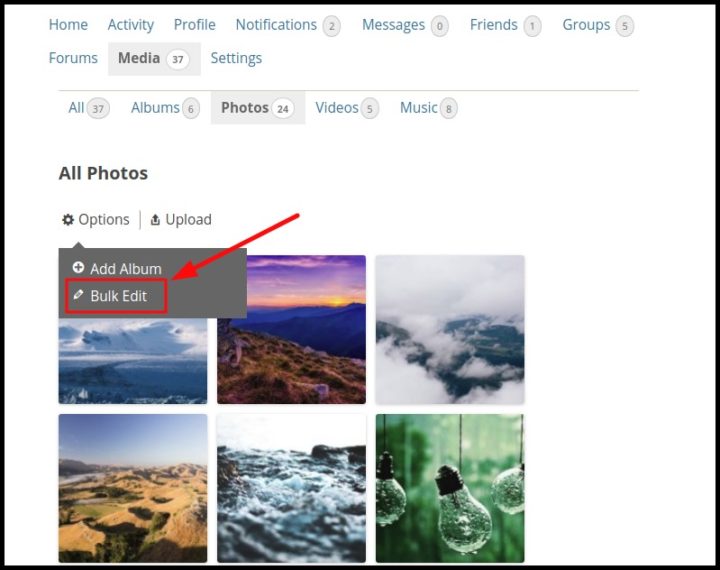Navigate to Groups
Image resolution: width=720 pixels, height=570 pixels.
pos(586,25)
